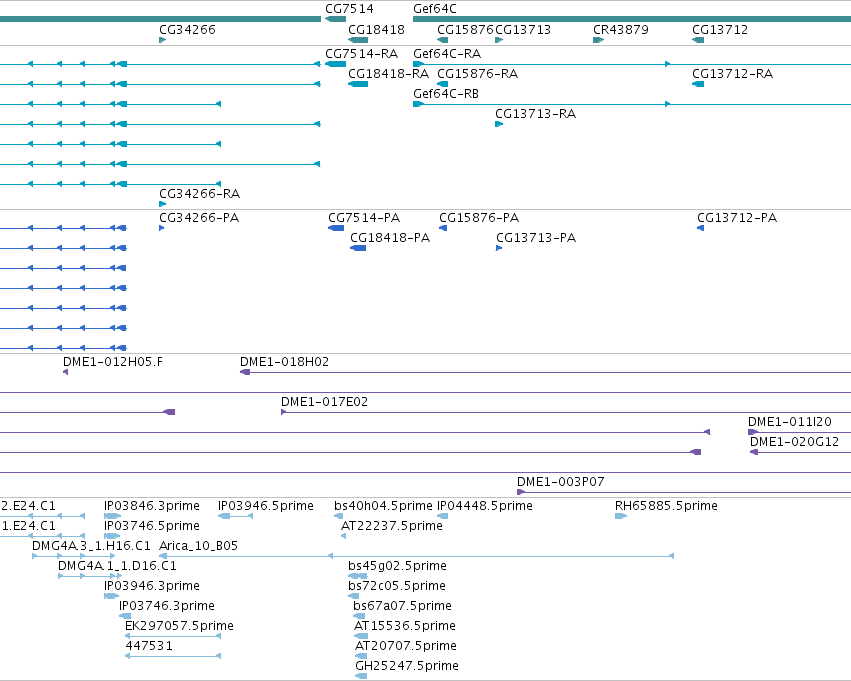Click the CG18418-PA protein glyph

coord(358,248)
